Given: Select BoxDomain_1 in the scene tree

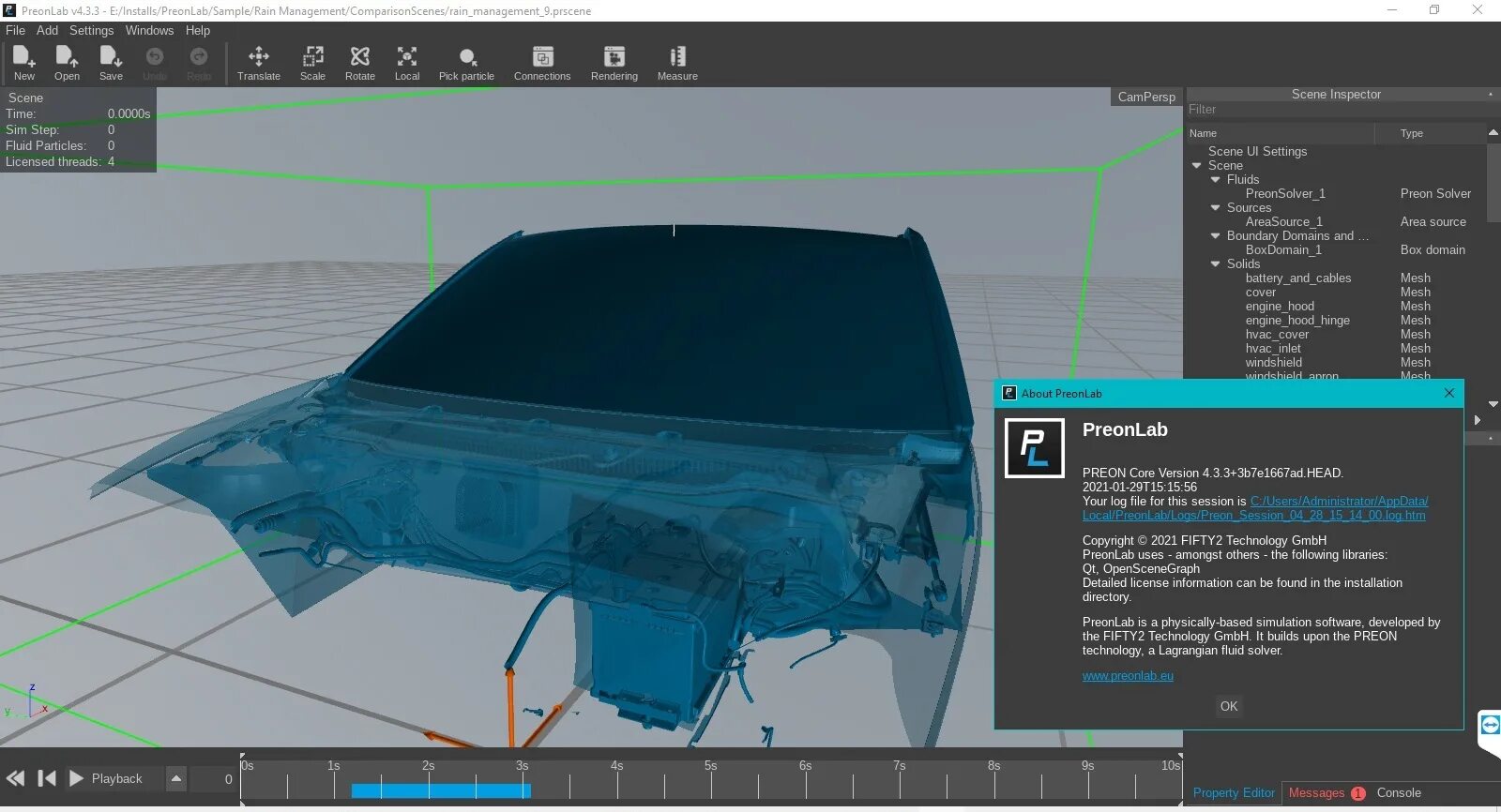Looking at the screenshot, I should [x=1283, y=250].
